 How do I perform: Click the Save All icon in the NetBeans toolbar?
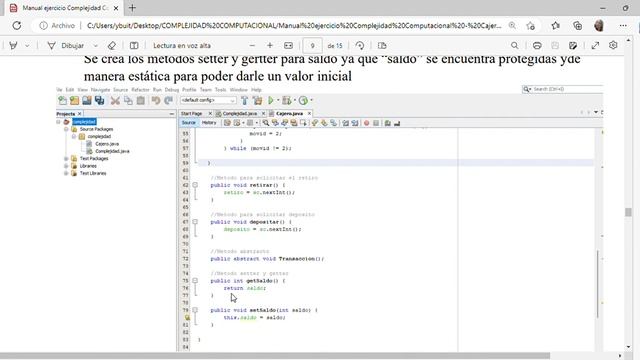[100, 100]
